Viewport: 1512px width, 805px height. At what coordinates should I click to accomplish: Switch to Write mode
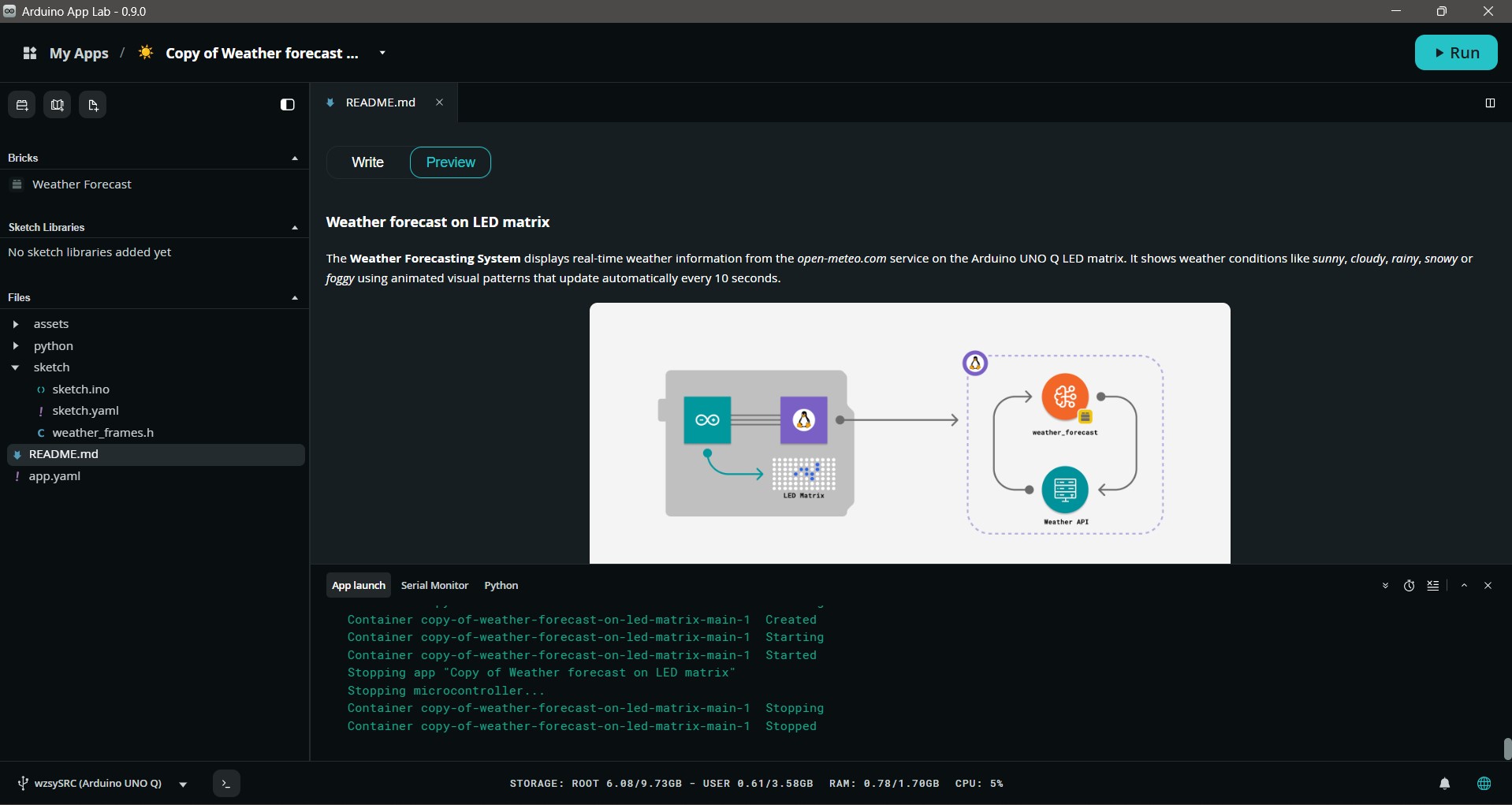[x=367, y=162]
